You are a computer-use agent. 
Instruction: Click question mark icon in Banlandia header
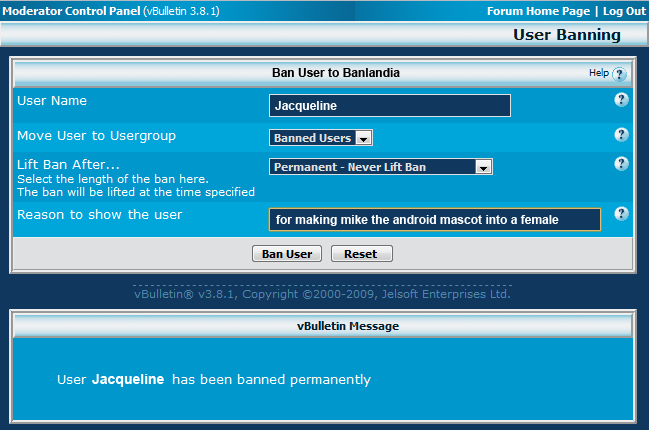(x=619, y=74)
